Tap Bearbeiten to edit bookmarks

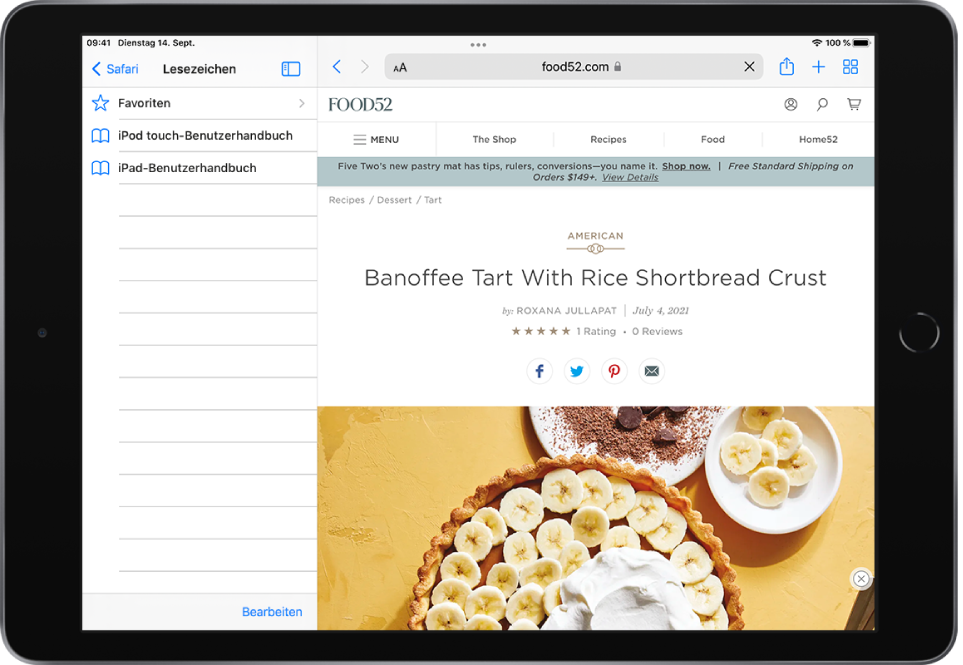point(272,612)
